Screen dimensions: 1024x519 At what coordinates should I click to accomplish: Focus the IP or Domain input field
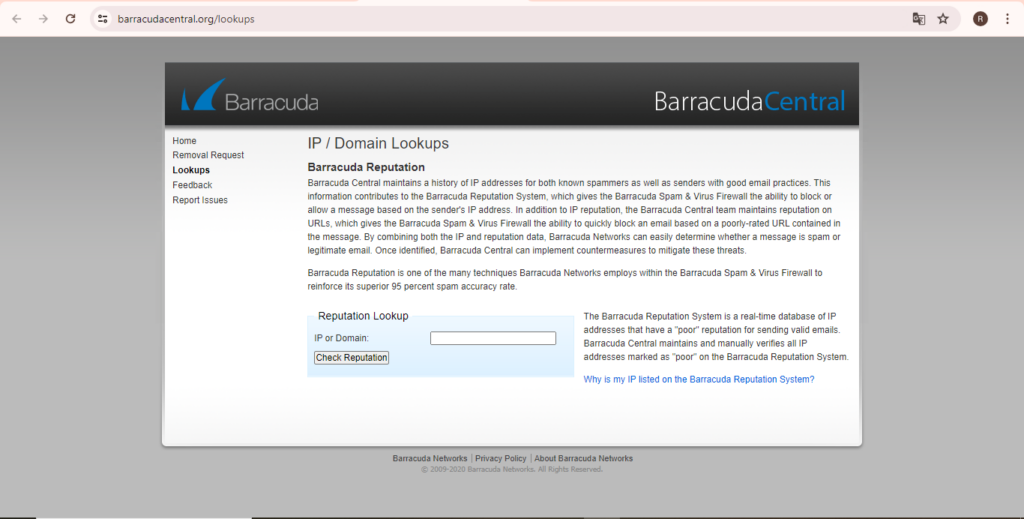point(493,338)
